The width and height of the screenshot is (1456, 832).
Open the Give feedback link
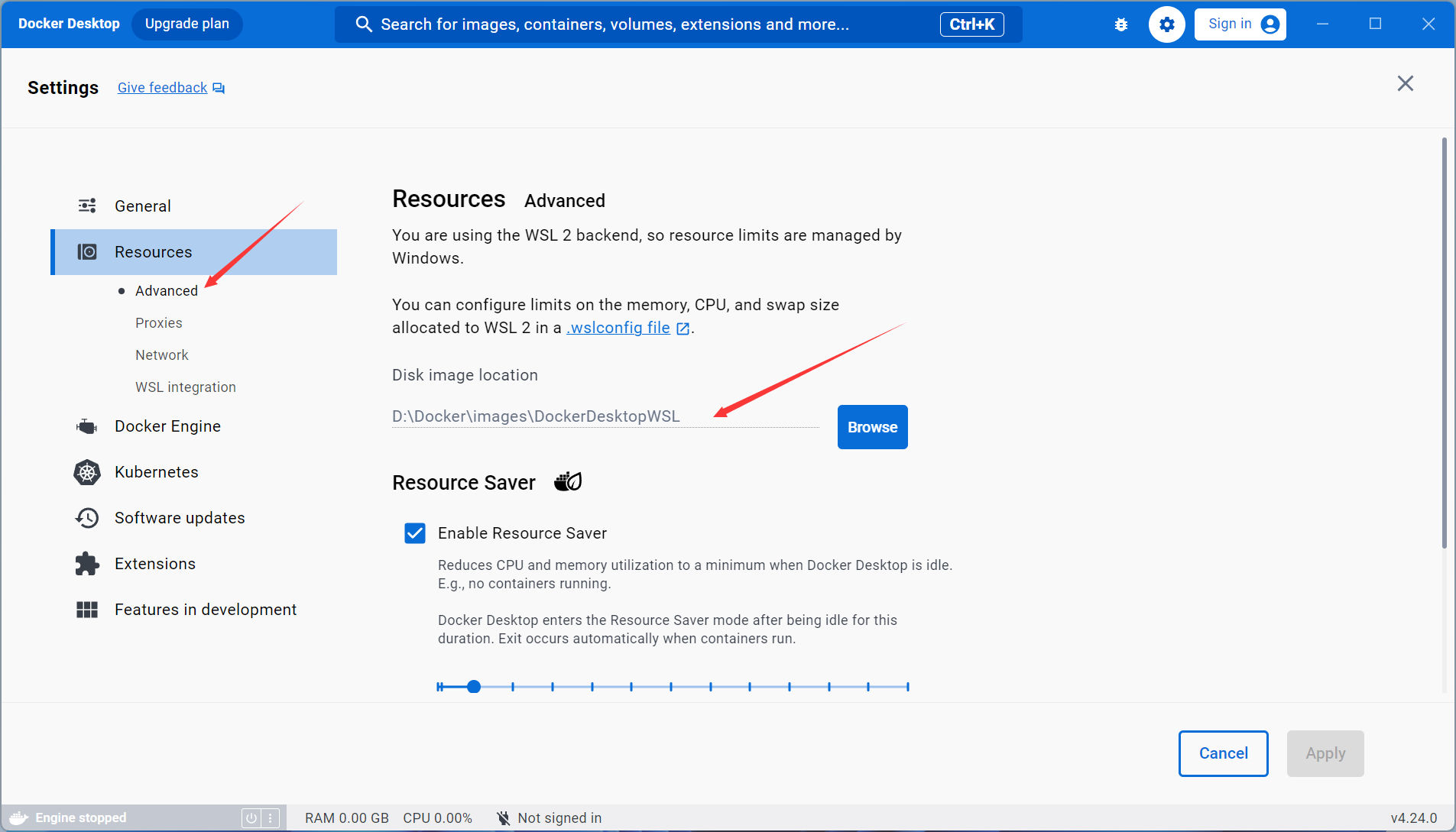[162, 88]
